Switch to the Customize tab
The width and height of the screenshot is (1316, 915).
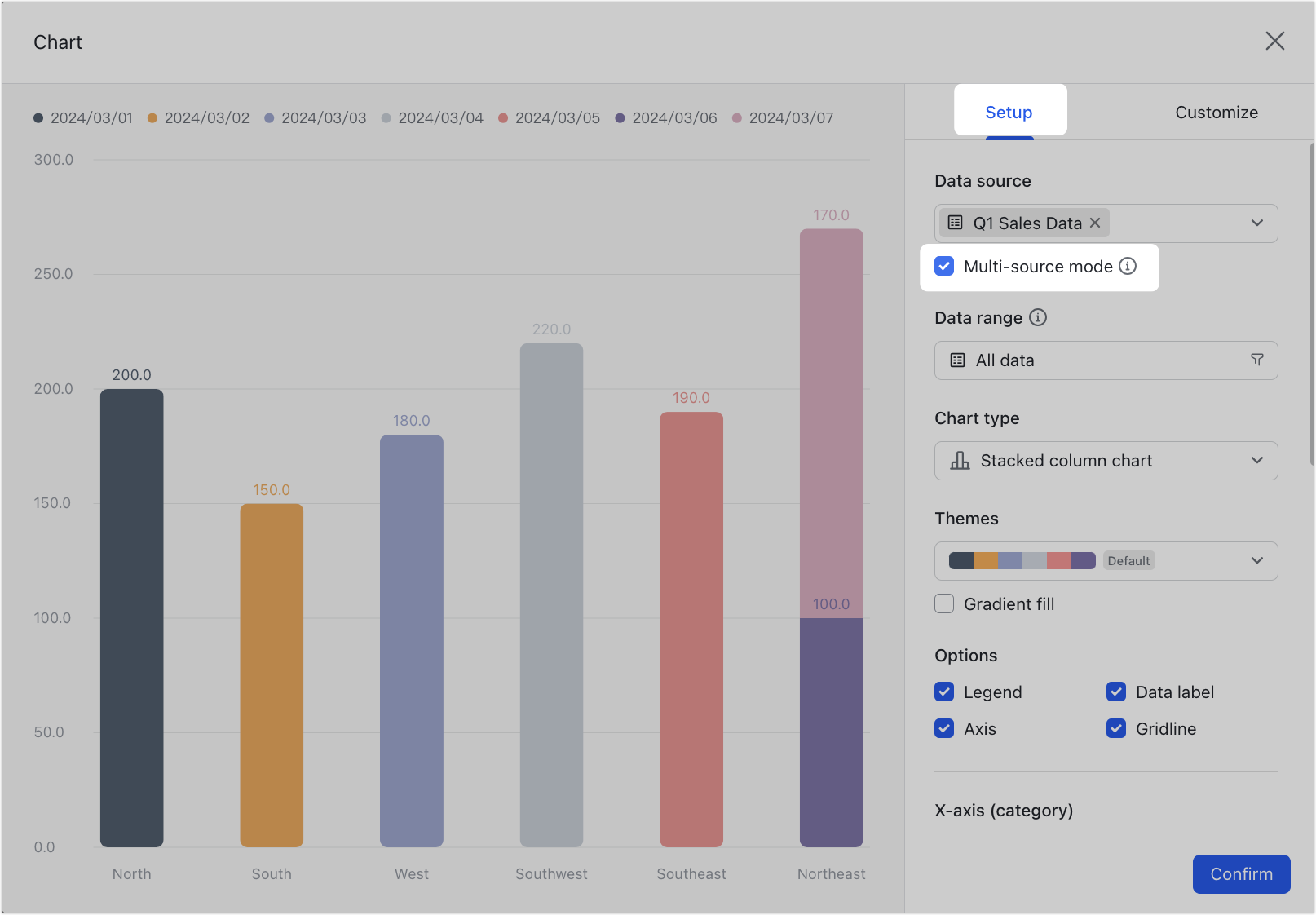[1217, 112]
